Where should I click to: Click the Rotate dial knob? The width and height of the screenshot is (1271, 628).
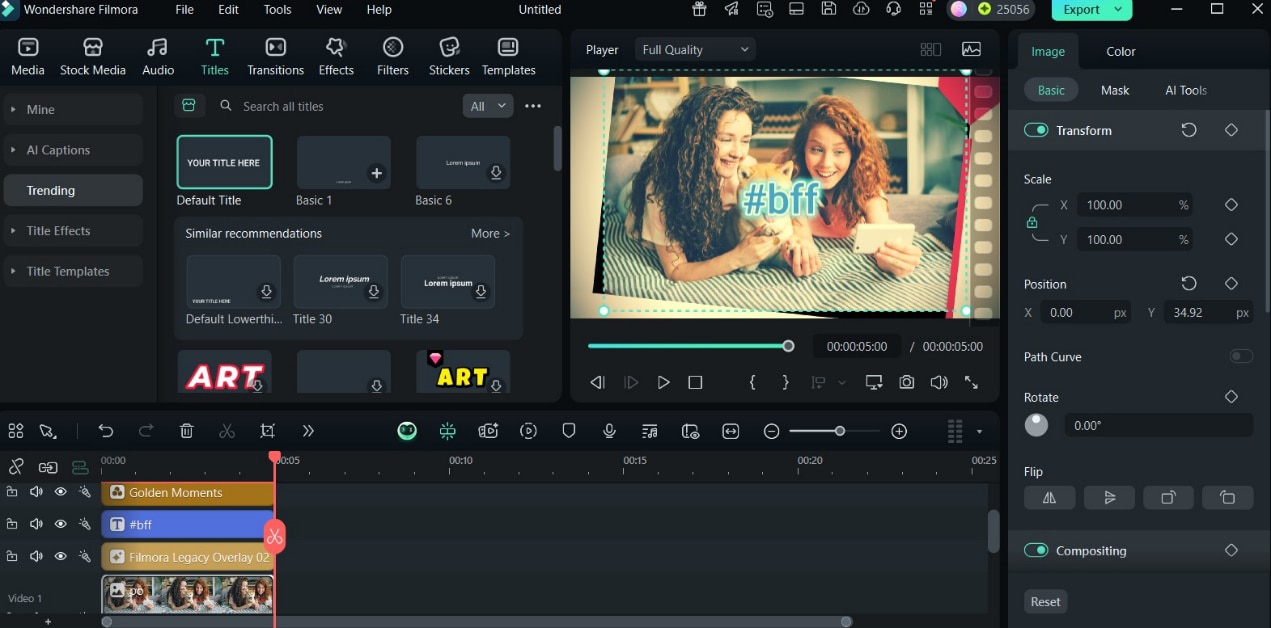(x=1037, y=425)
